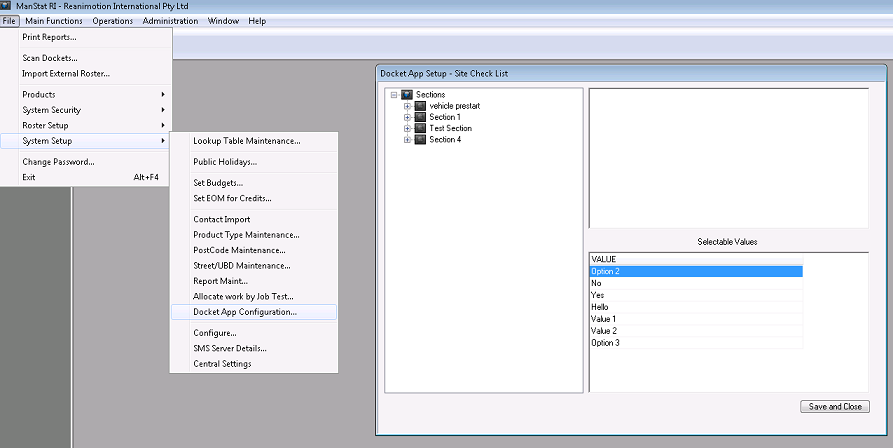Expand the vehicle prestart tree node
This screenshot has height=448, width=893.
[x=408, y=105]
